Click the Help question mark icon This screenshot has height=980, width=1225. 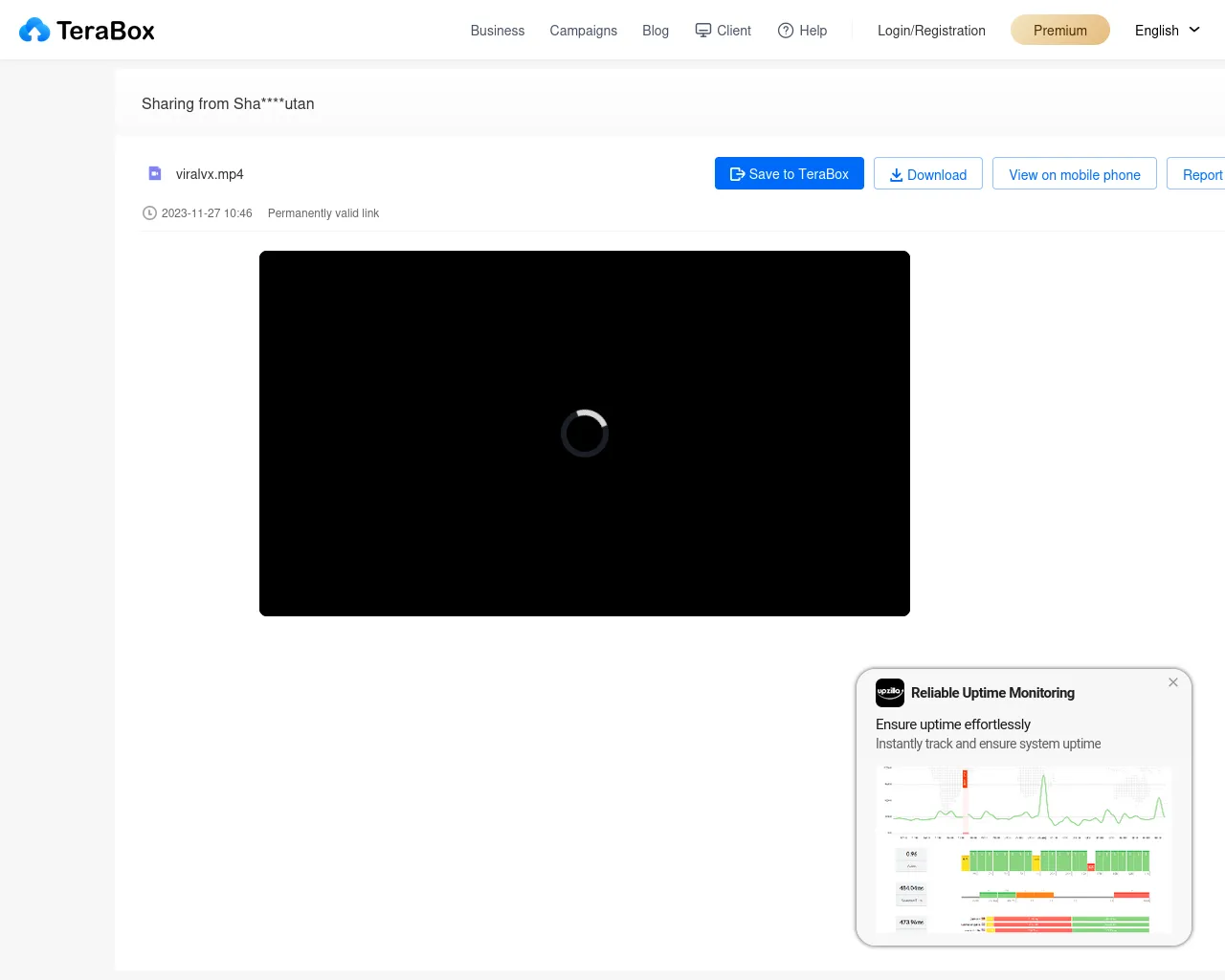click(x=786, y=31)
